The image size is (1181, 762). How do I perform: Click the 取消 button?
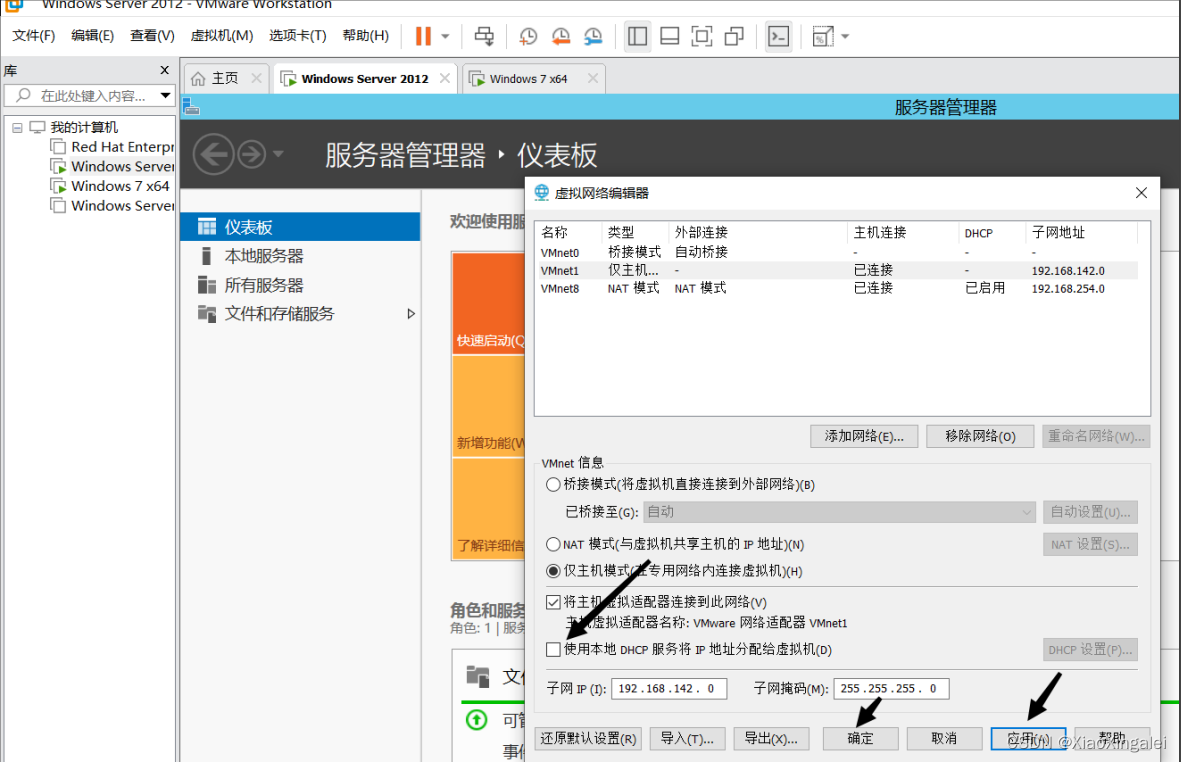pyautogui.click(x=944, y=739)
